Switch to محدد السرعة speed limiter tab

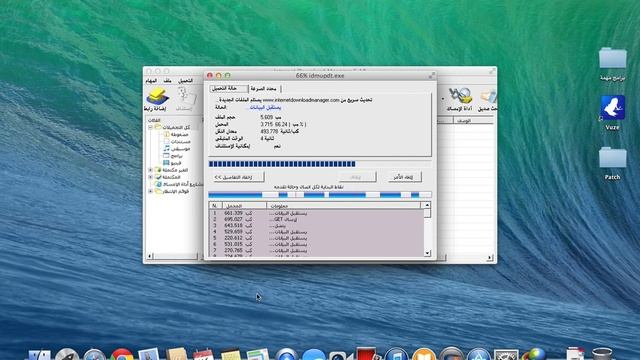coord(264,89)
